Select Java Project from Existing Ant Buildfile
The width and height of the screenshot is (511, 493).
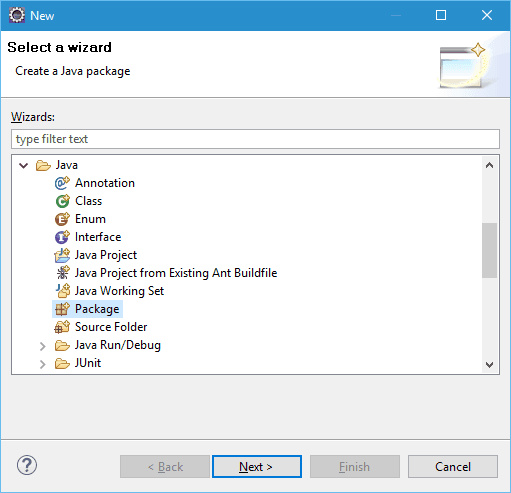tap(176, 273)
